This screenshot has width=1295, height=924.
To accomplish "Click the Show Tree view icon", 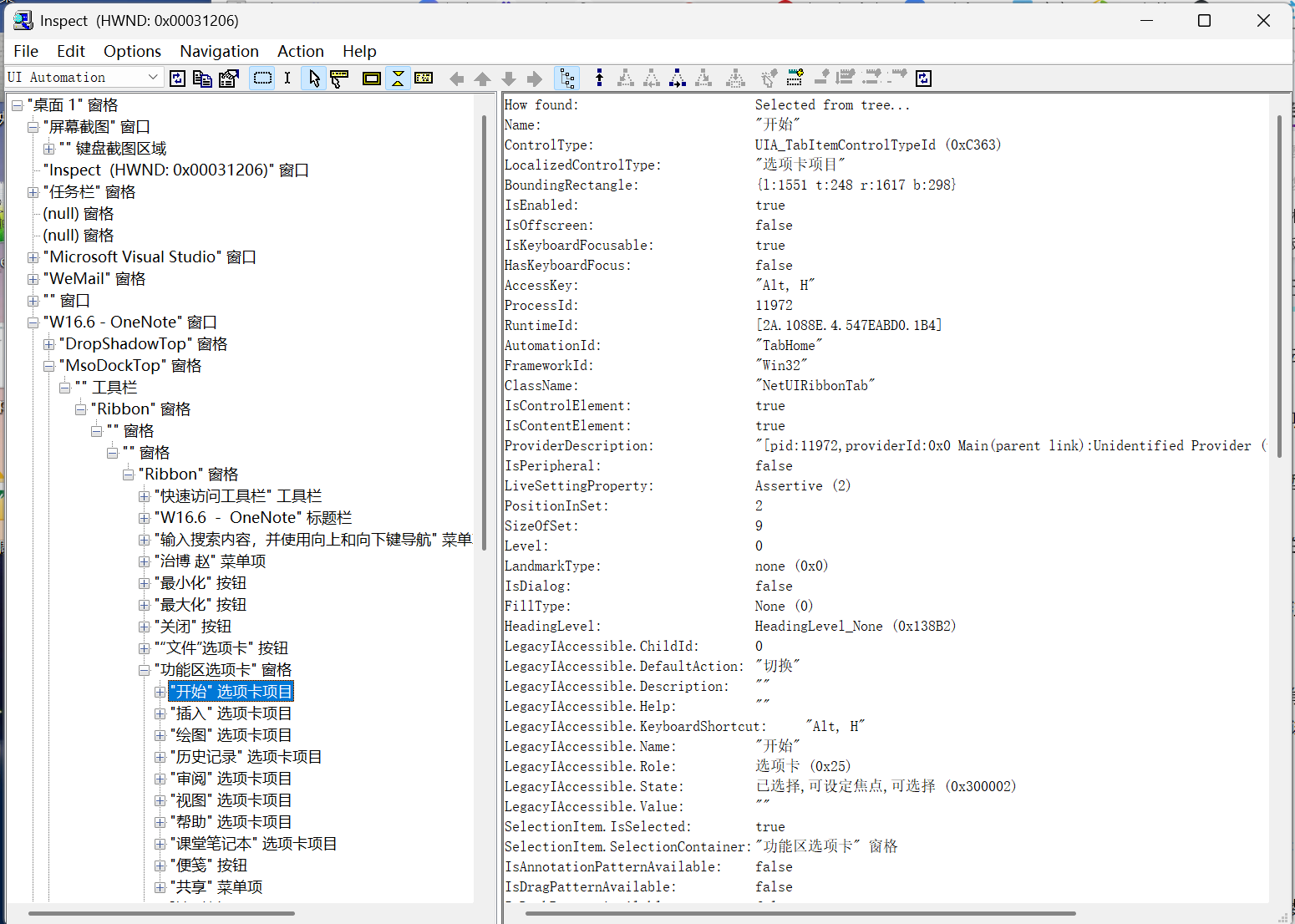I will coord(567,78).
